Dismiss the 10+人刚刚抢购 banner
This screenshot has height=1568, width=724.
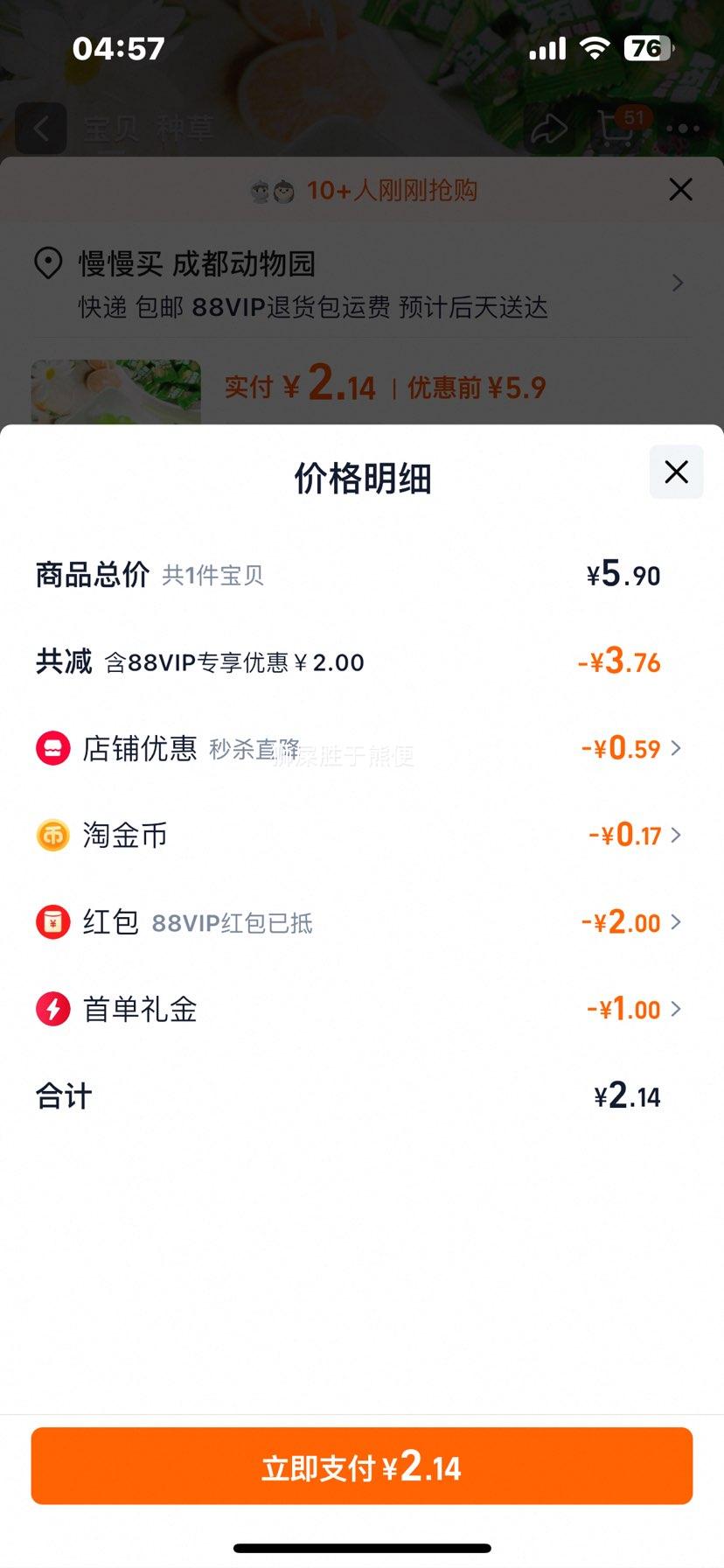680,189
